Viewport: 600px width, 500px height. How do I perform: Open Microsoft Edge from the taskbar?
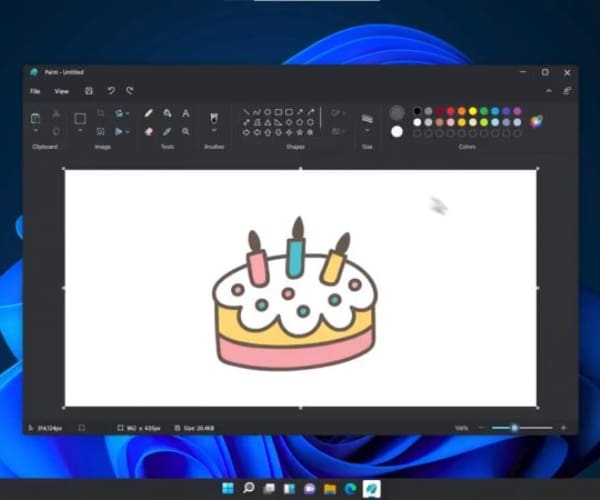coord(350,489)
